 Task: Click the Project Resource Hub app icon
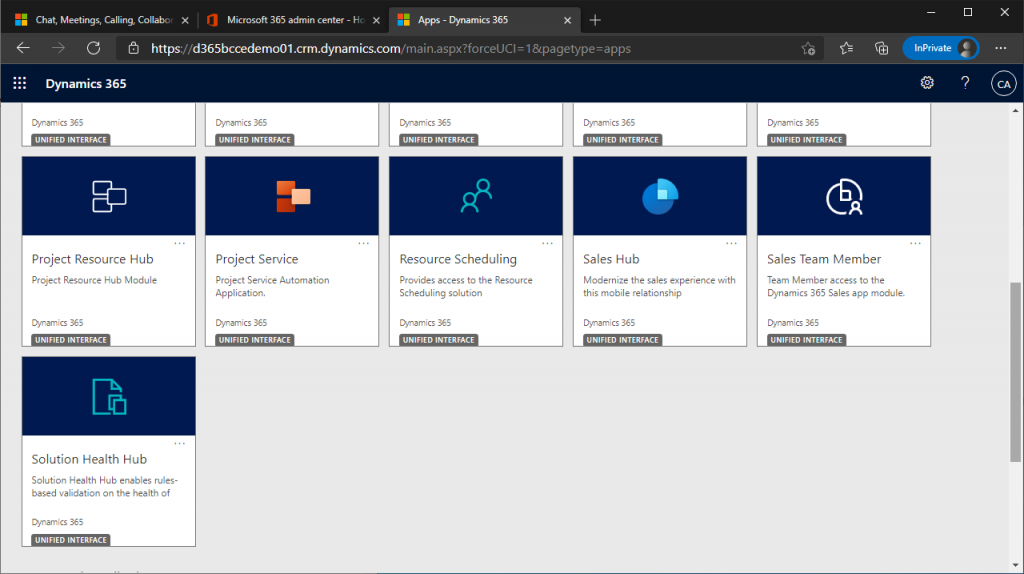[108, 196]
